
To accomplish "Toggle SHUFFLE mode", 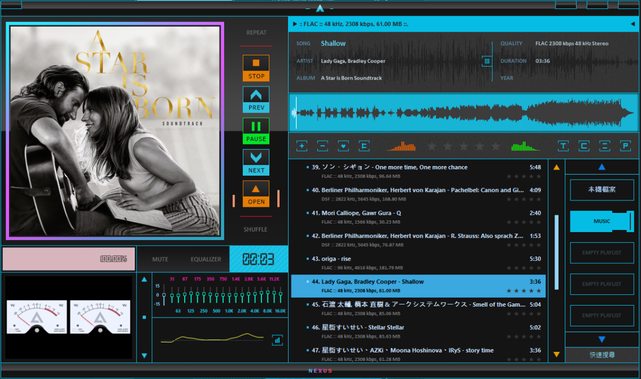I will (x=256, y=229).
